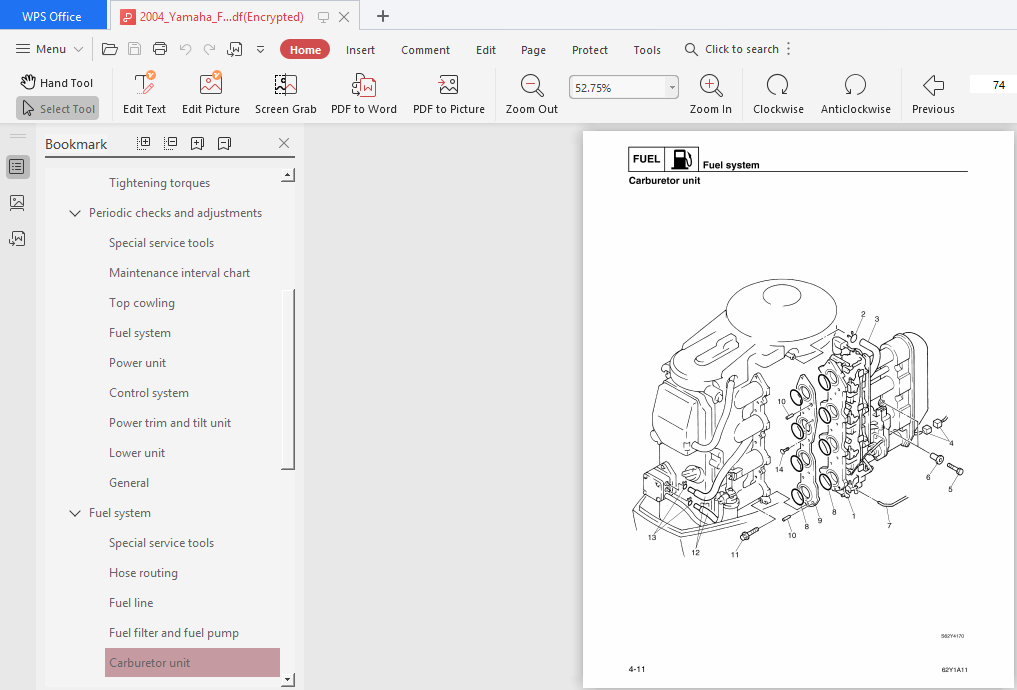Launch PDF to Picture conversion

point(449,93)
